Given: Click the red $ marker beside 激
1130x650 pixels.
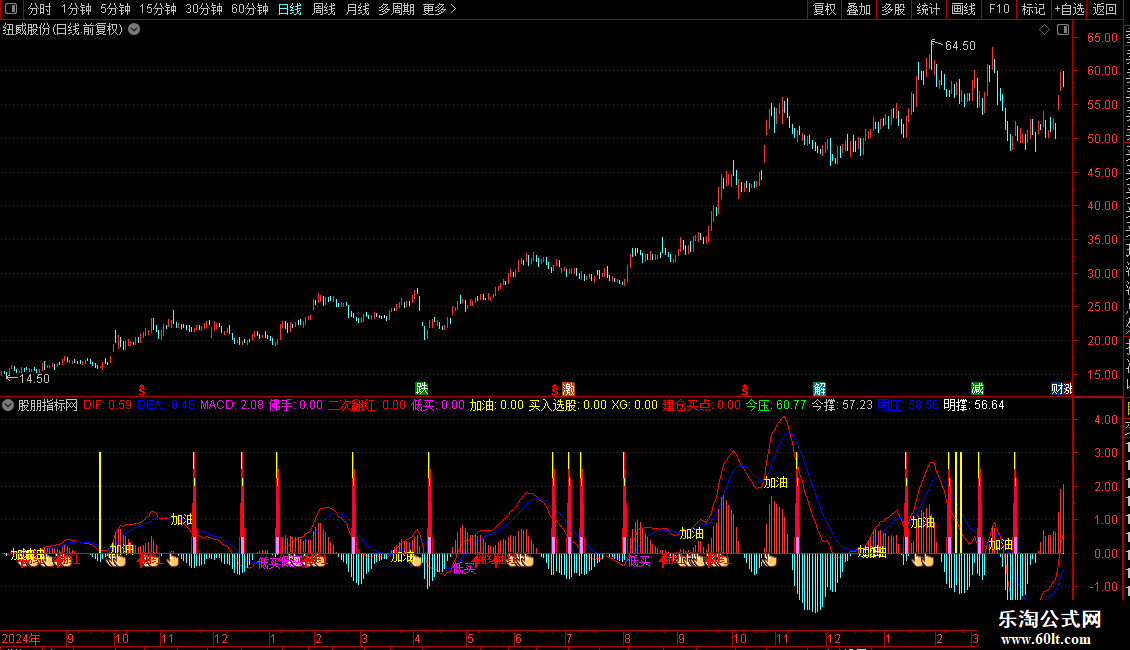Looking at the screenshot, I should pyautogui.click(x=554, y=390).
